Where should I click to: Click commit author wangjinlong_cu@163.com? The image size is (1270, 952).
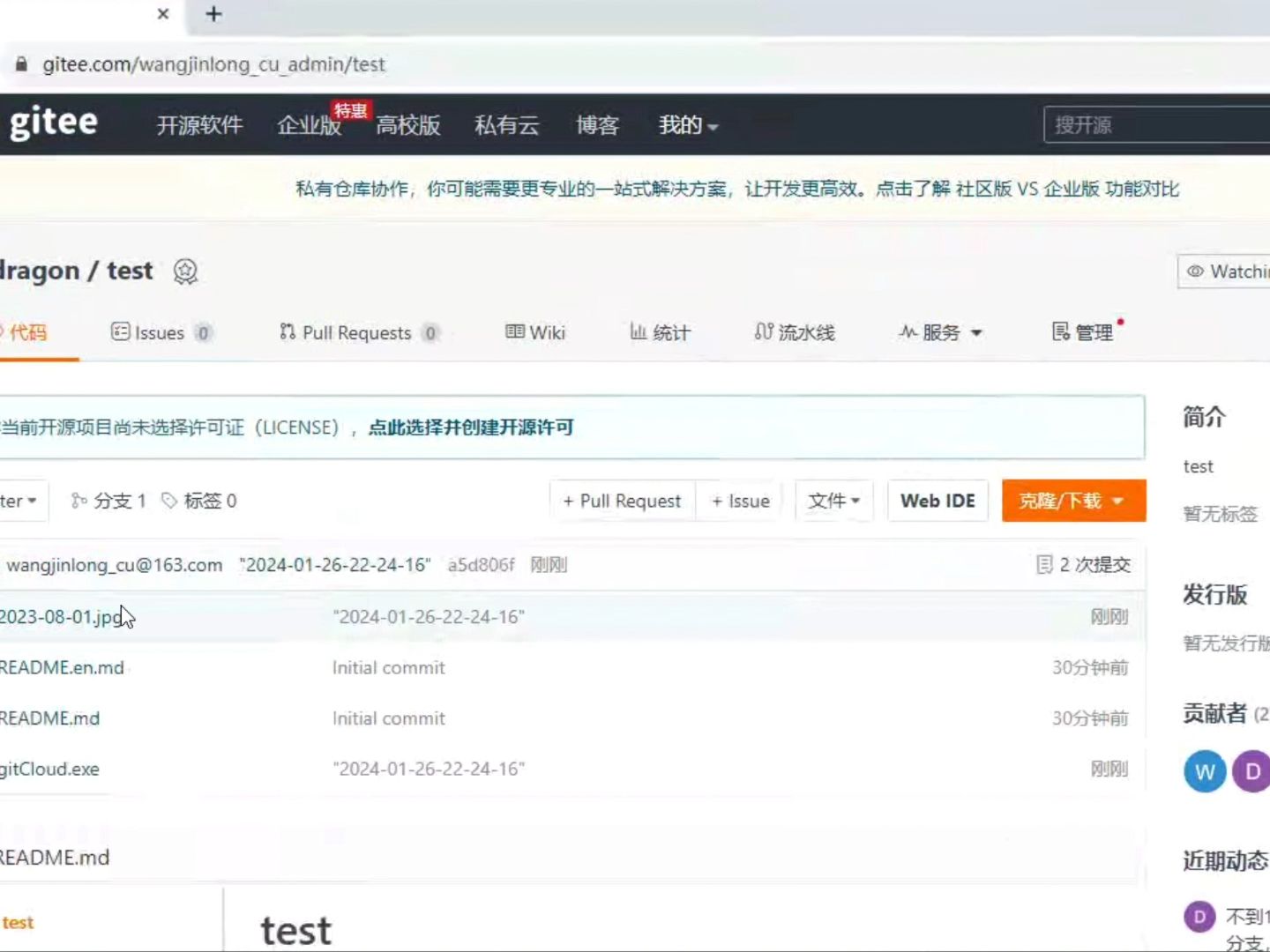(115, 565)
